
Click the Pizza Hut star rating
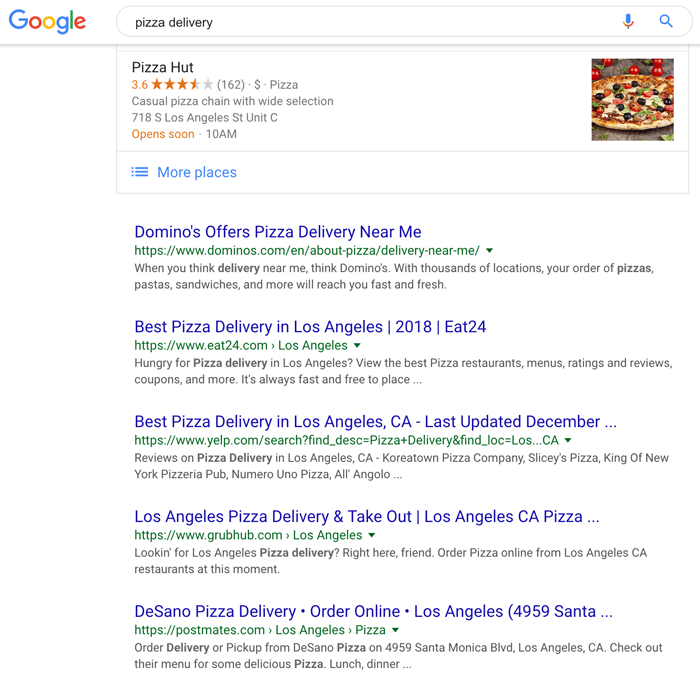[x=182, y=85]
